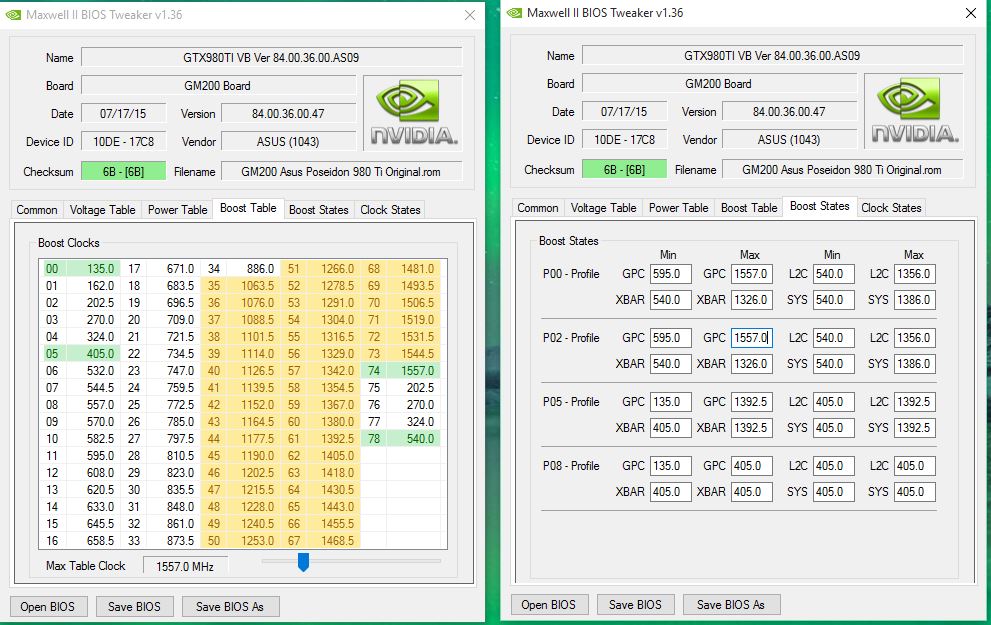Screen dimensions: 991x625
Task: Select boost clock entry 78 value 540.0
Action: (413, 439)
